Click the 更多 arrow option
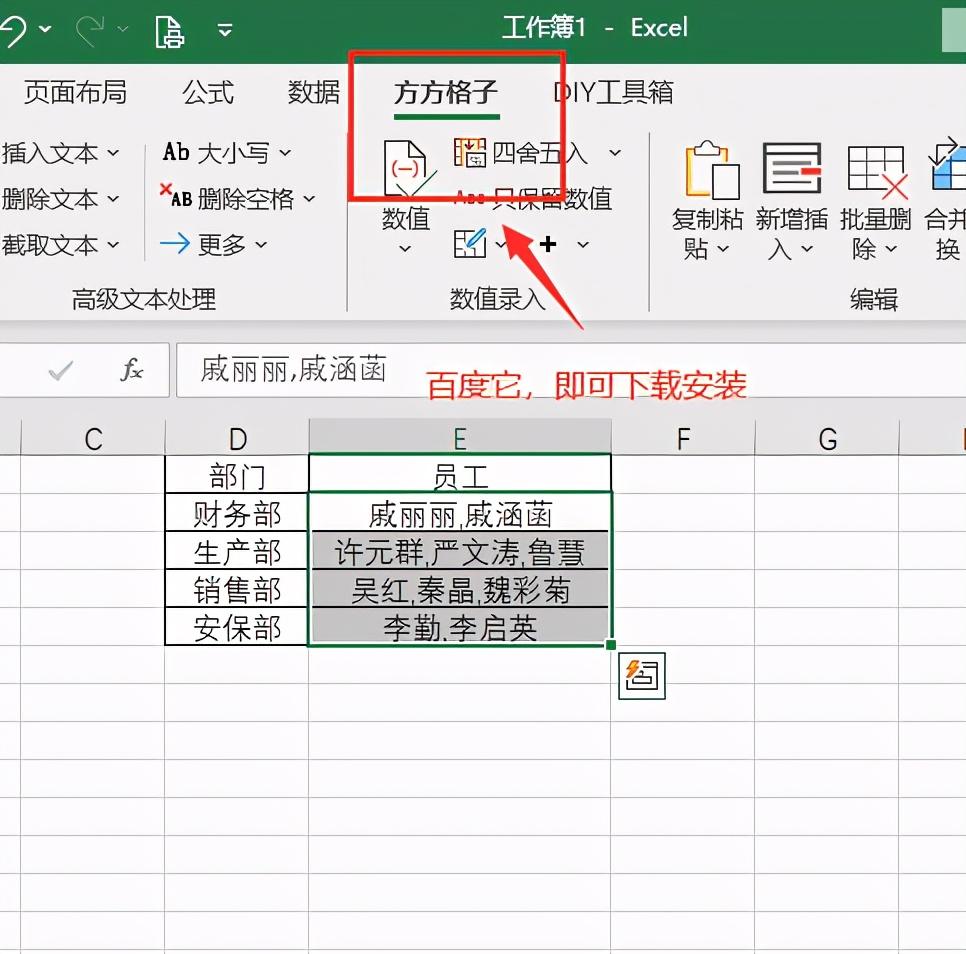The height and width of the screenshot is (954, 966). 214,245
